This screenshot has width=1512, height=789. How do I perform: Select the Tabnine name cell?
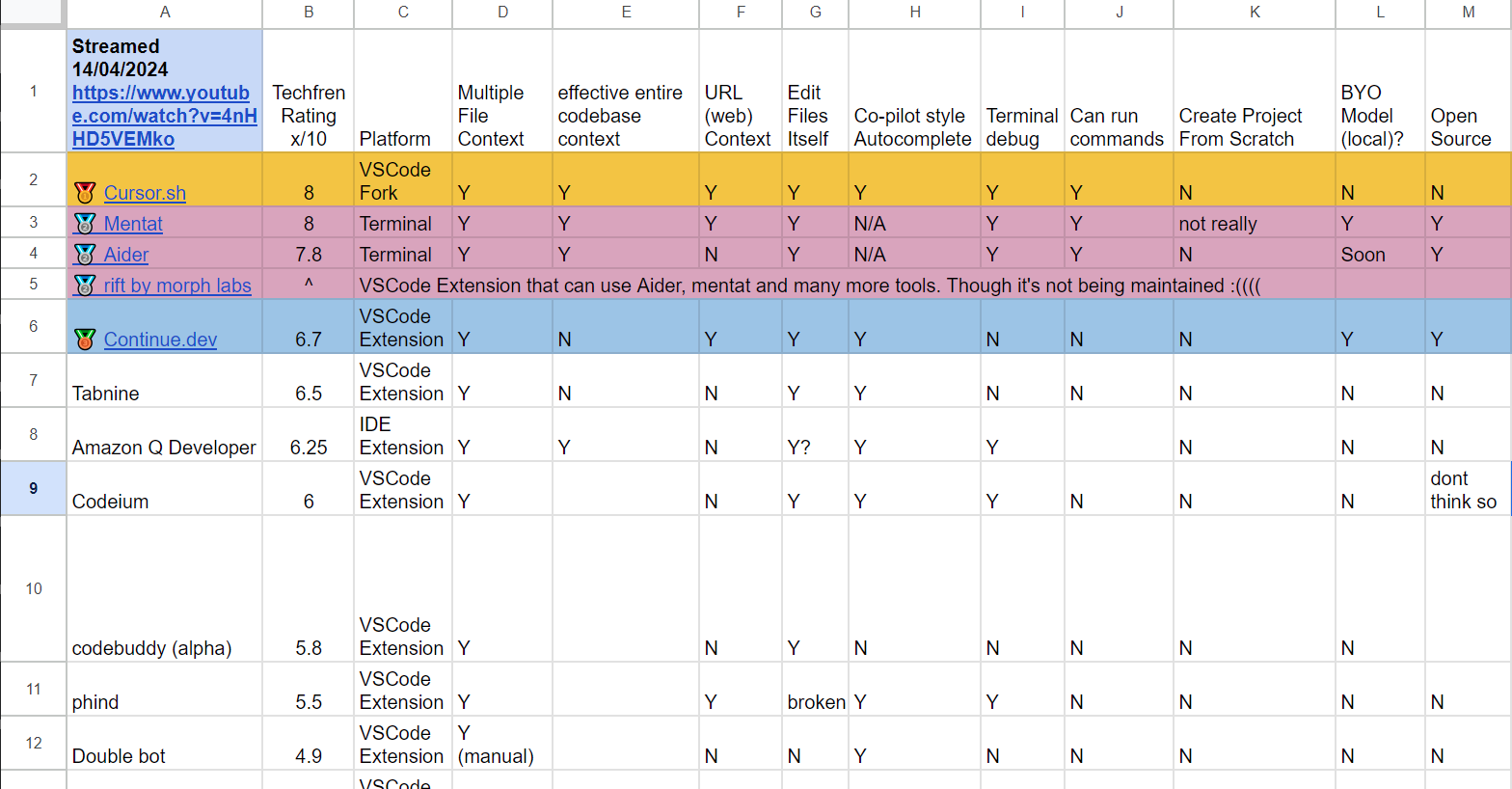[164, 381]
